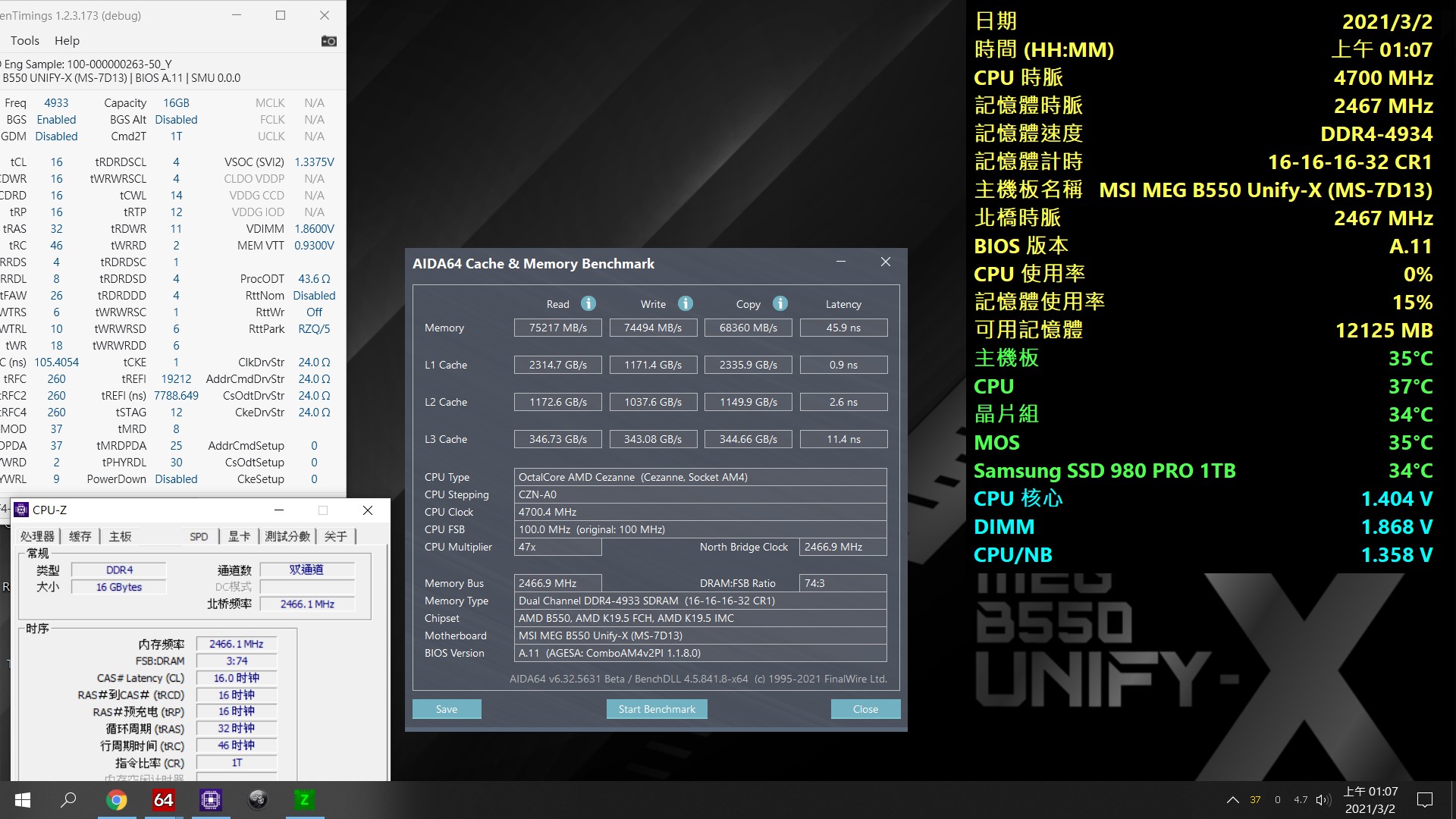Switch to CPU-Z 显卡 tab

[x=240, y=537]
